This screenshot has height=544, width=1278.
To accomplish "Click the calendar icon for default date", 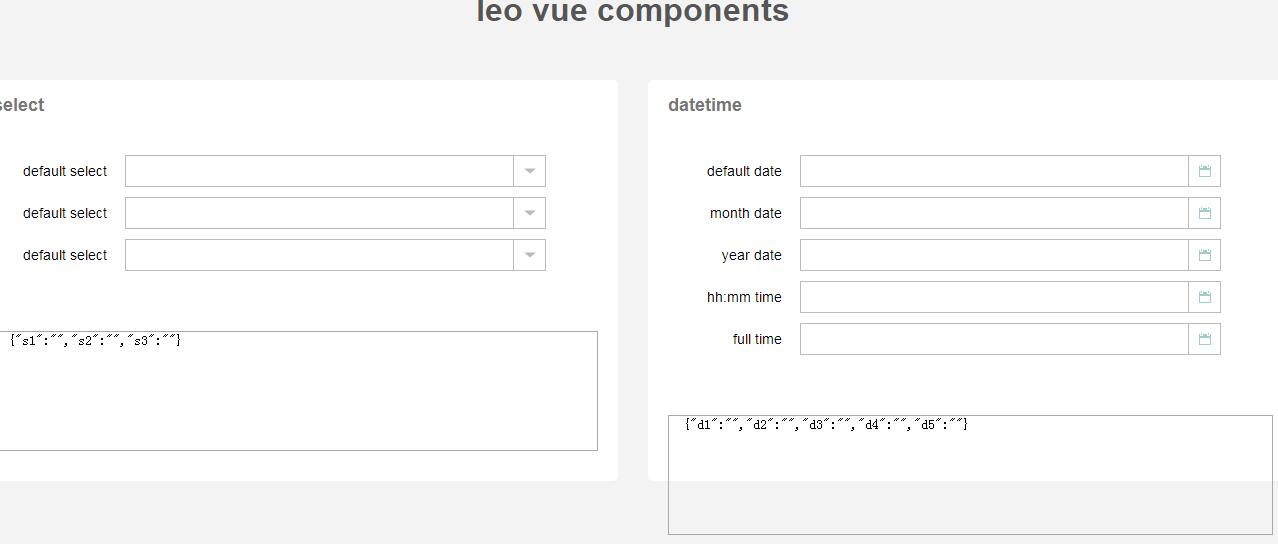I will (x=1204, y=171).
